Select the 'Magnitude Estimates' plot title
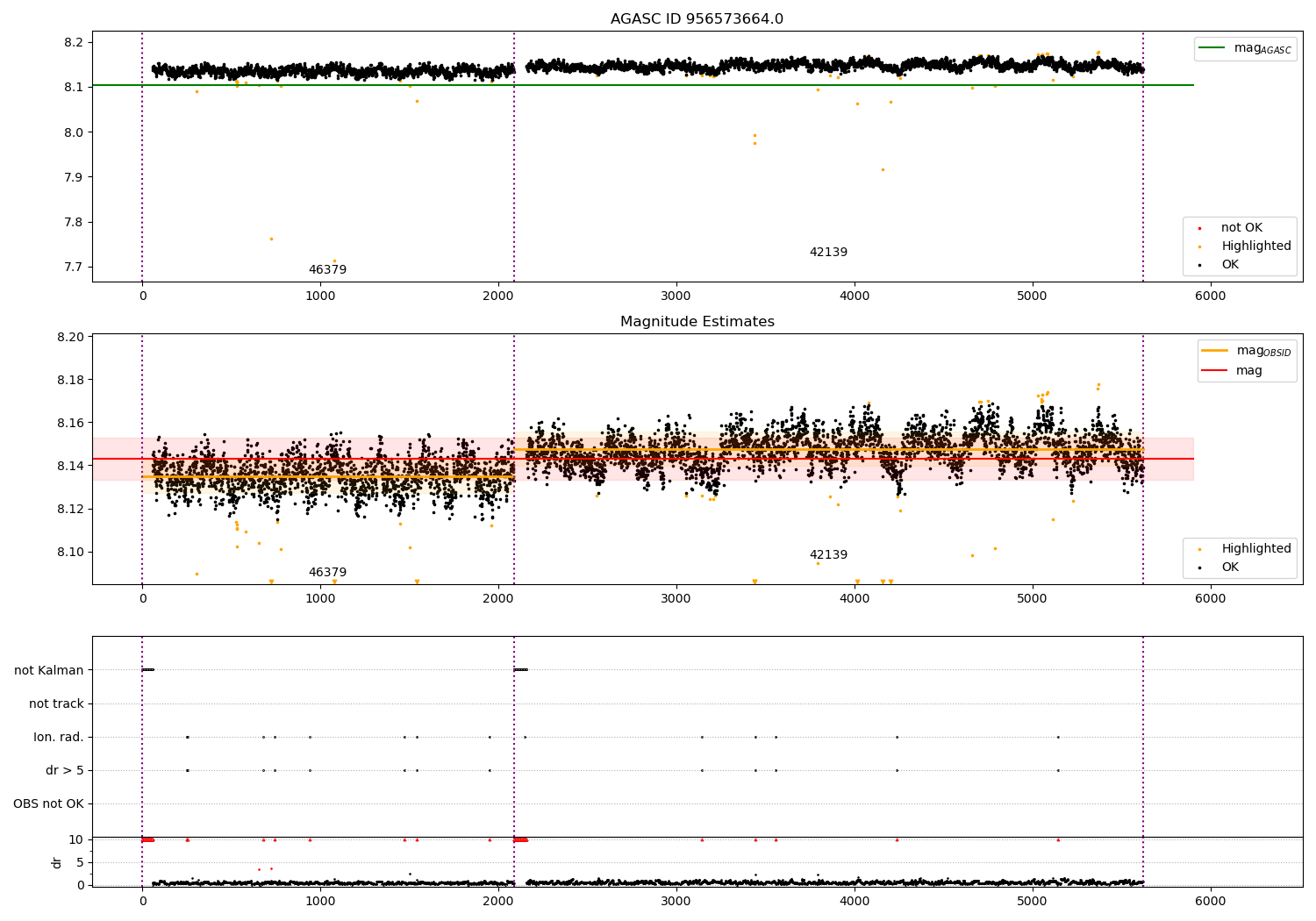Image resolution: width=1316 pixels, height=921 pixels. tap(697, 322)
